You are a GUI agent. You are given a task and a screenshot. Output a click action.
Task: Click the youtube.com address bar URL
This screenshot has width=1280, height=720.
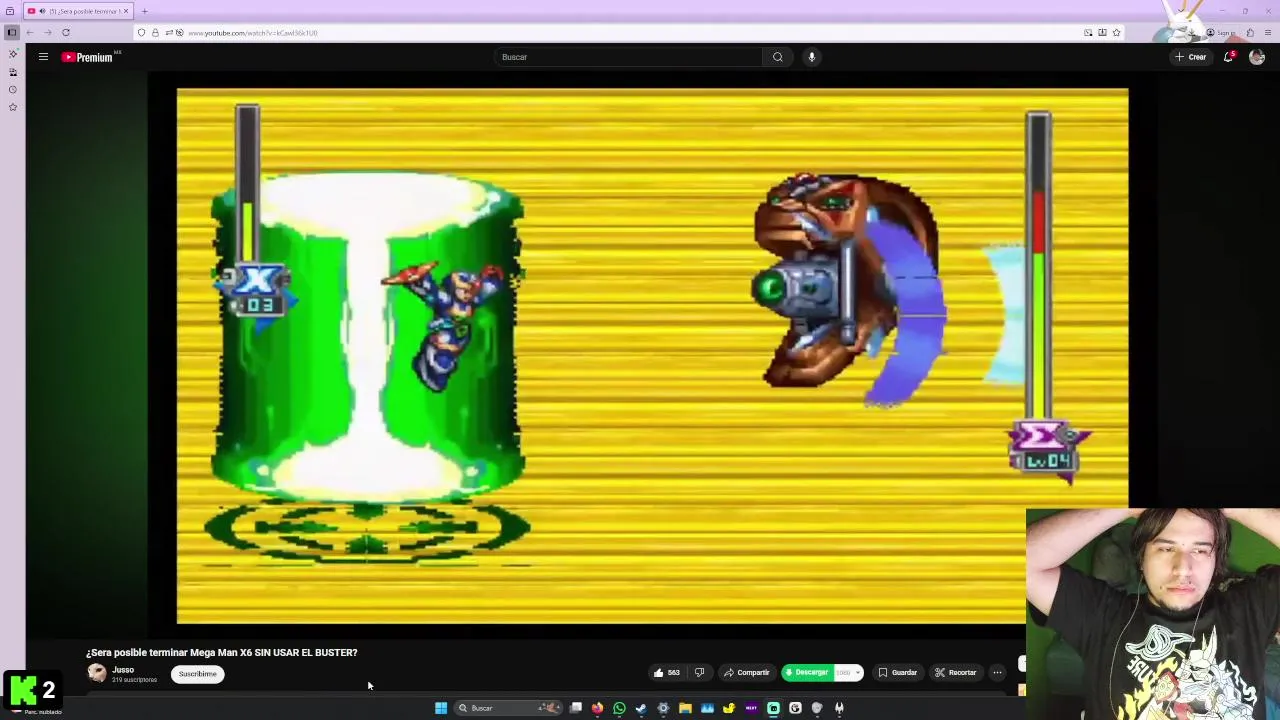point(252,33)
